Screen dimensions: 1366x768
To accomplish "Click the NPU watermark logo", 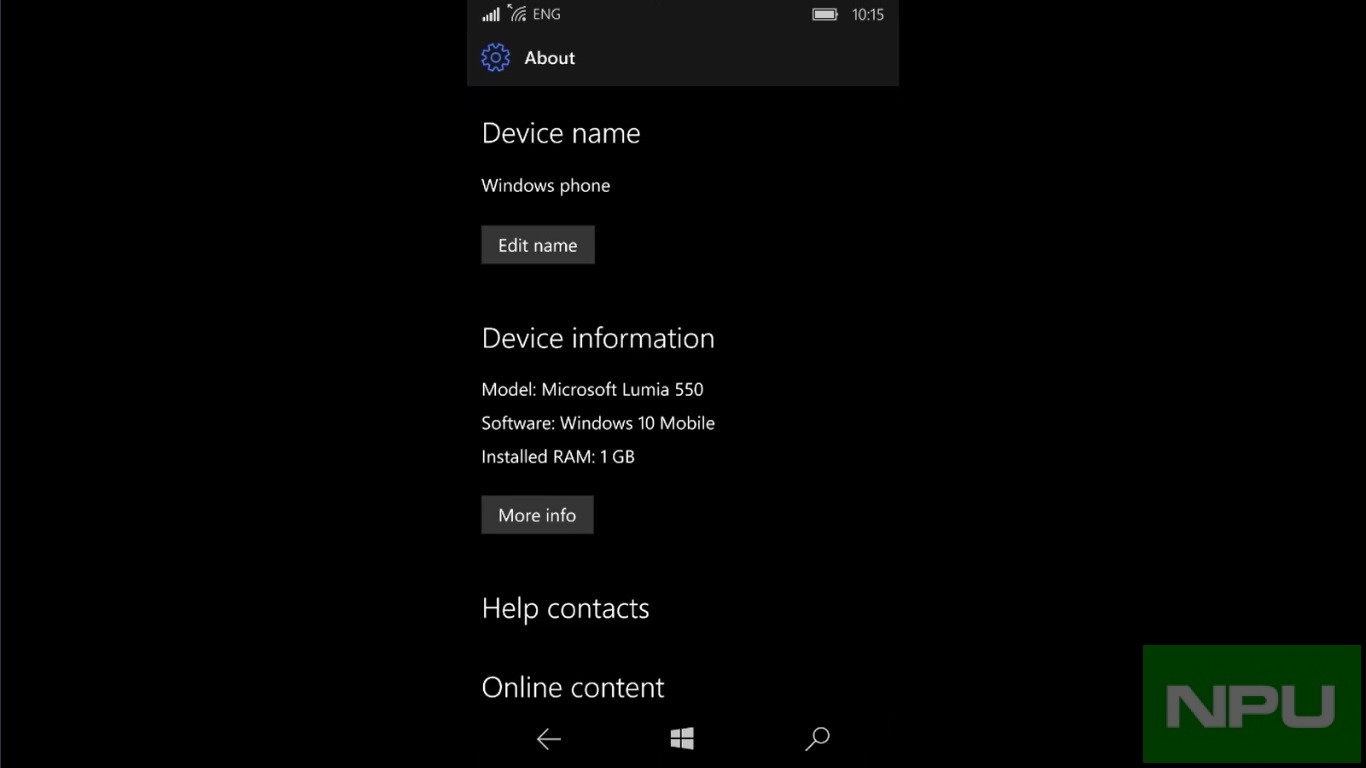I will 1251,705.
